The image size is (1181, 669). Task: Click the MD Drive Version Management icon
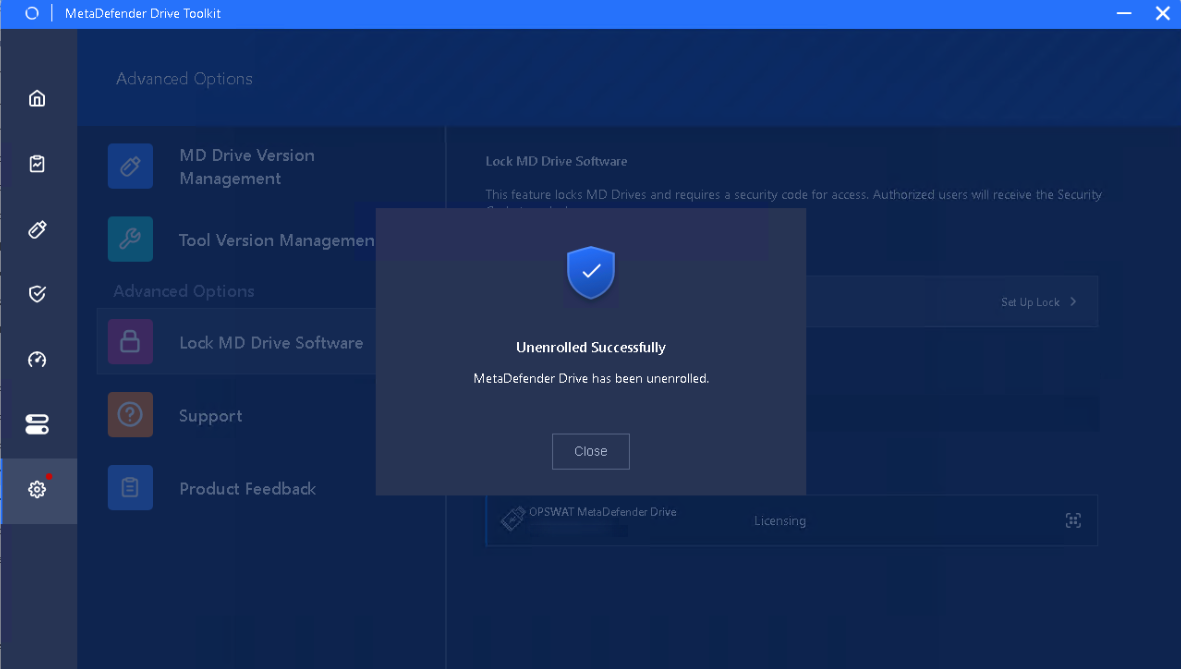point(130,166)
